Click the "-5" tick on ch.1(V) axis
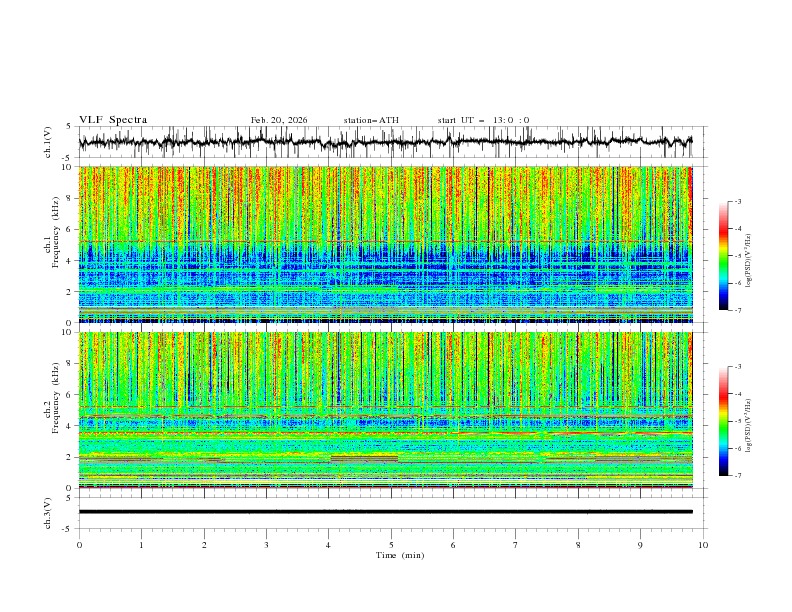The image size is (792, 612). [68, 158]
